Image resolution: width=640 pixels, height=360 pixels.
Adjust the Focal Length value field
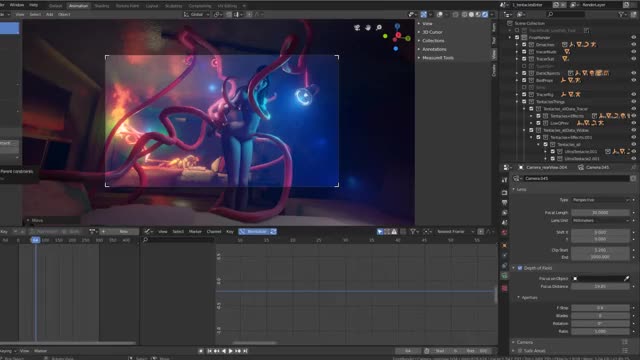[x=600, y=213]
